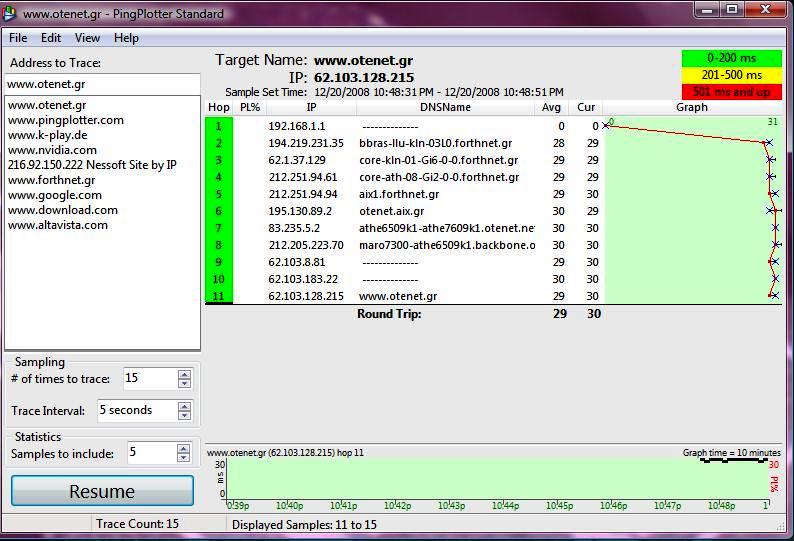Select hop 1 green cell
794x541 pixels.
click(219, 126)
